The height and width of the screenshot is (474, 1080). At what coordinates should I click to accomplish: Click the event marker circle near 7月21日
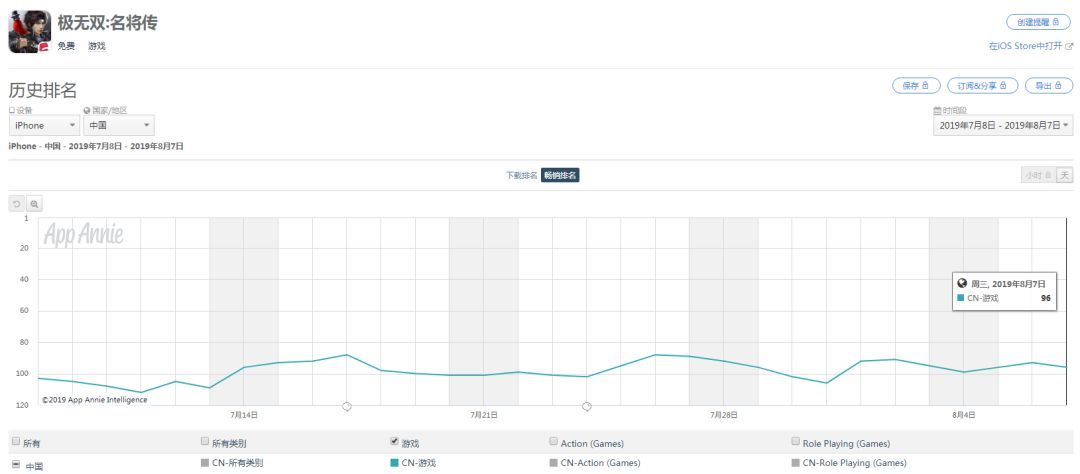pos(587,406)
